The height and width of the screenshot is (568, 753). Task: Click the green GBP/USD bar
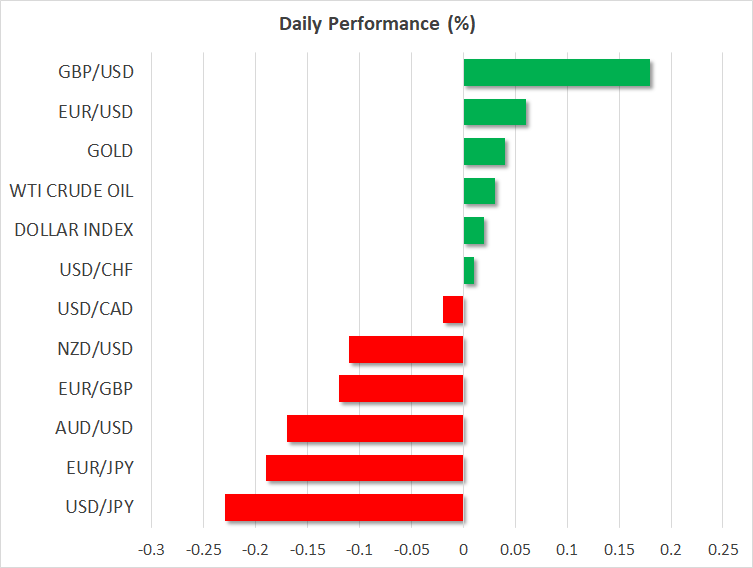tap(556, 73)
